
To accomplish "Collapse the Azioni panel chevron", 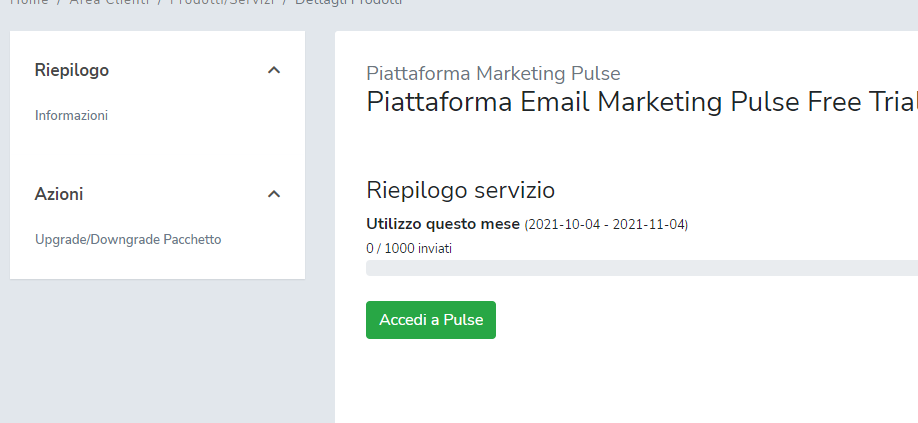I will [x=274, y=194].
